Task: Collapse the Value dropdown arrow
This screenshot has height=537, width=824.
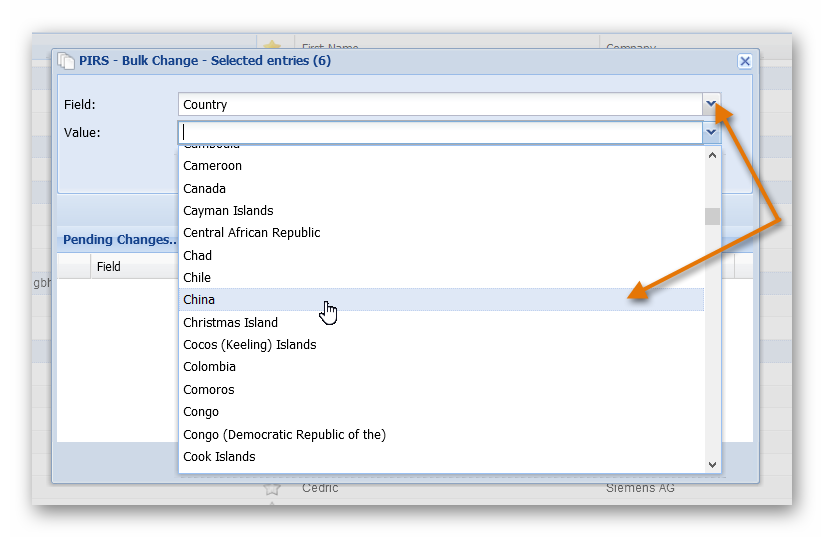Action: click(x=711, y=132)
